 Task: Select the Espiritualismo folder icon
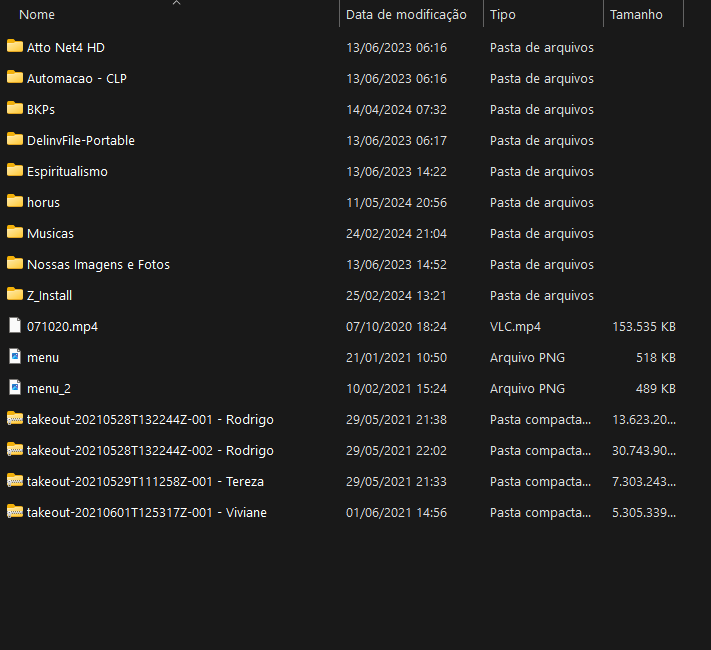tap(15, 171)
